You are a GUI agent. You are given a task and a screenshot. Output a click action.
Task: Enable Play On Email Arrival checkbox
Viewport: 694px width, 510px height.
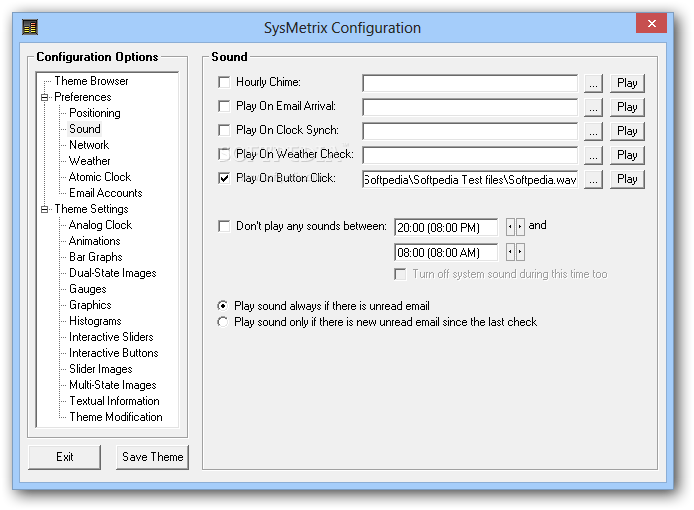pos(224,106)
